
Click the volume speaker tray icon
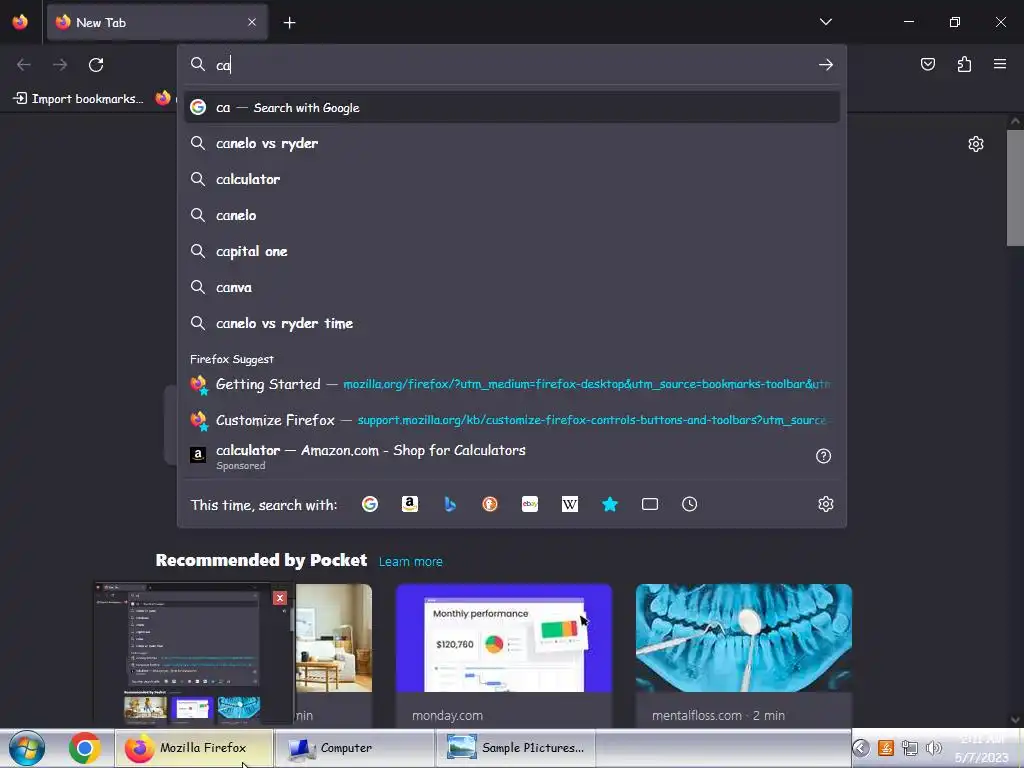pyautogui.click(x=934, y=748)
